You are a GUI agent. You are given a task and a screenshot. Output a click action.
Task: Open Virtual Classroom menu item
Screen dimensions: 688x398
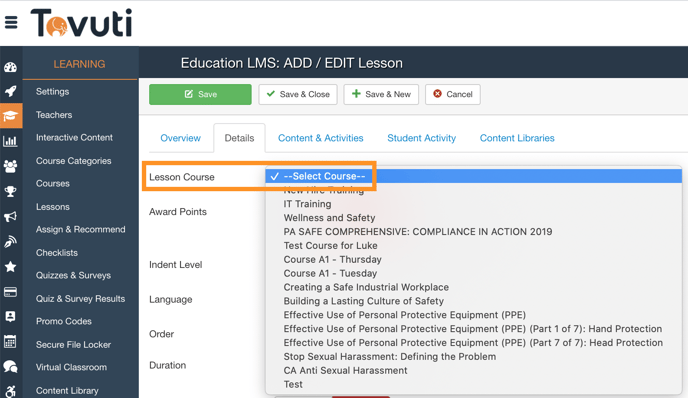click(x=71, y=367)
